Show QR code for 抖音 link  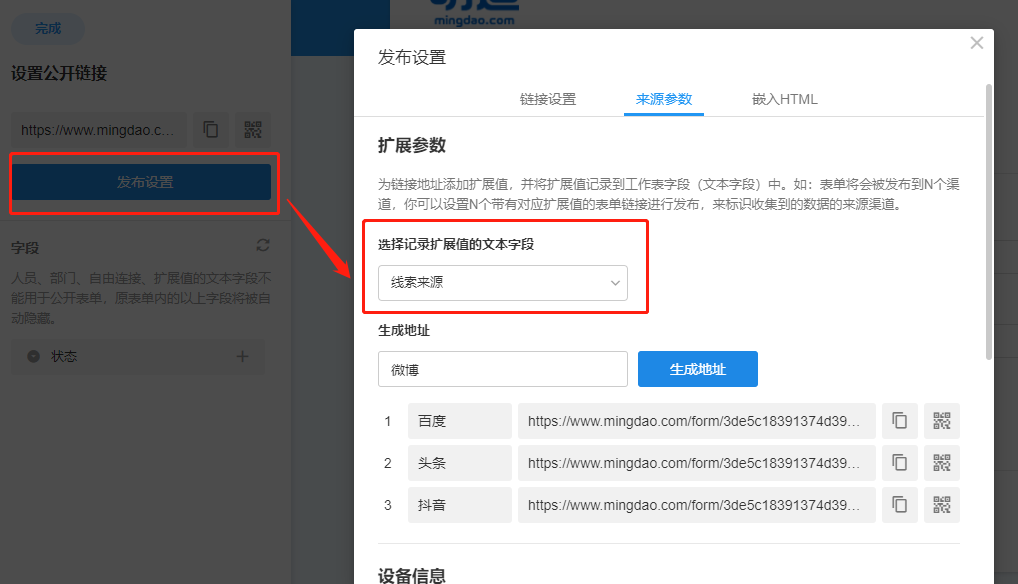click(x=942, y=505)
